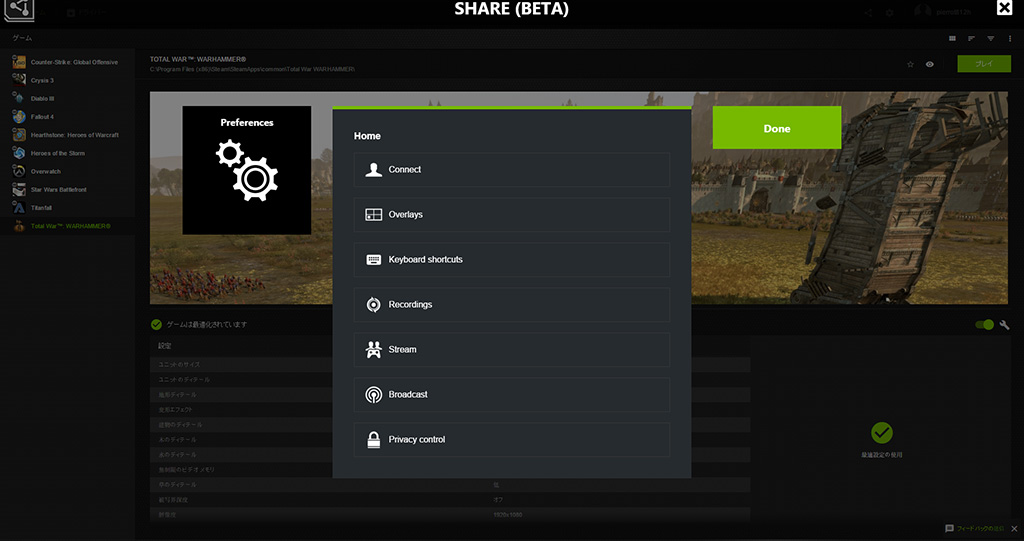This screenshot has height=541, width=1024.
Task: Click the green Done button
Action: 776,128
